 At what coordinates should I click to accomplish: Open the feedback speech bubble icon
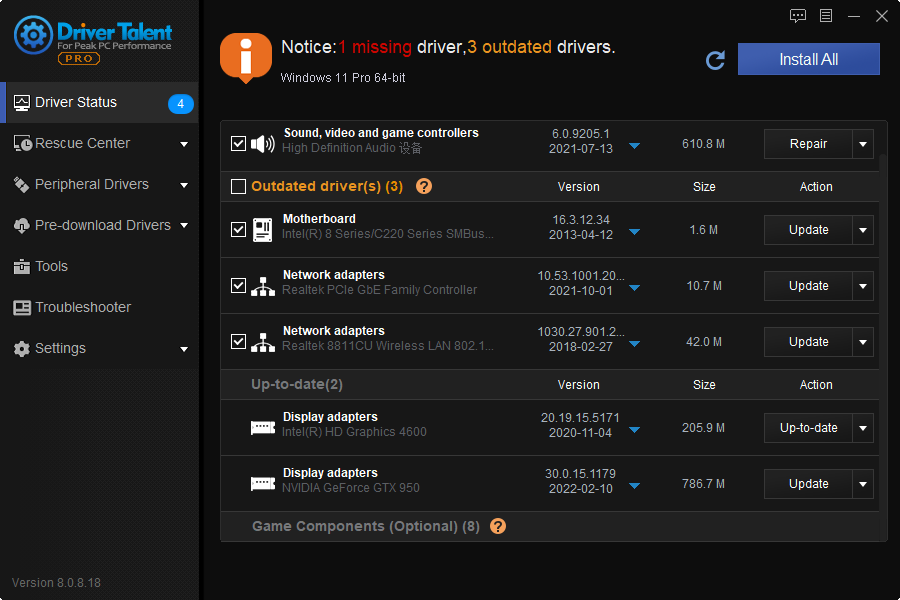coord(798,15)
